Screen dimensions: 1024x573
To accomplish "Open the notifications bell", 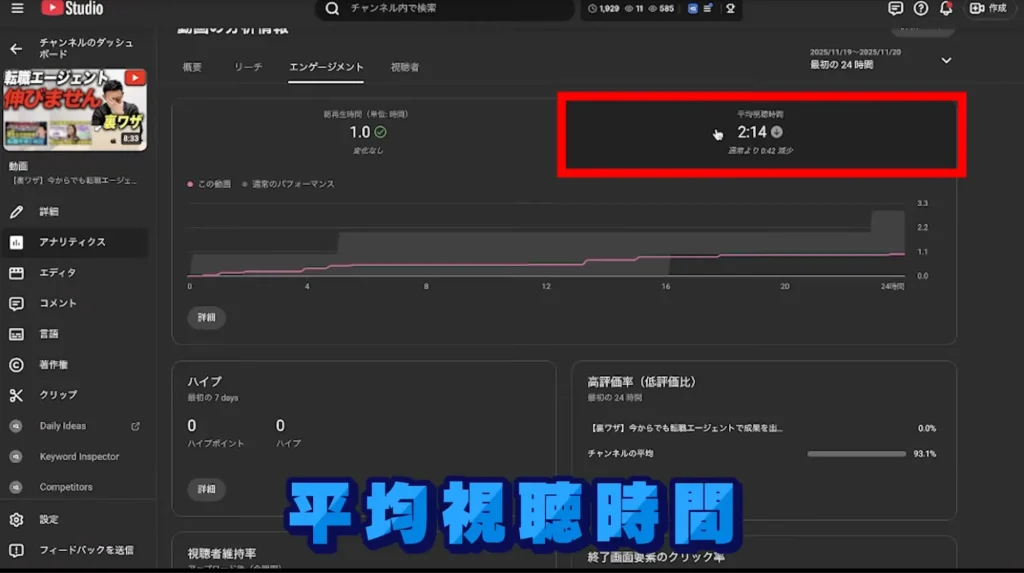I will pos(945,9).
